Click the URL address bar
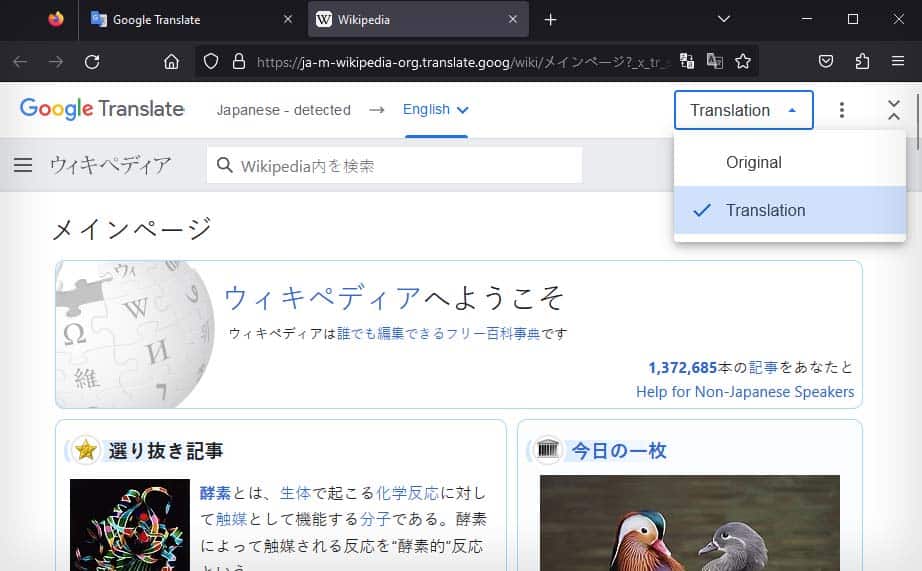 [x=462, y=62]
